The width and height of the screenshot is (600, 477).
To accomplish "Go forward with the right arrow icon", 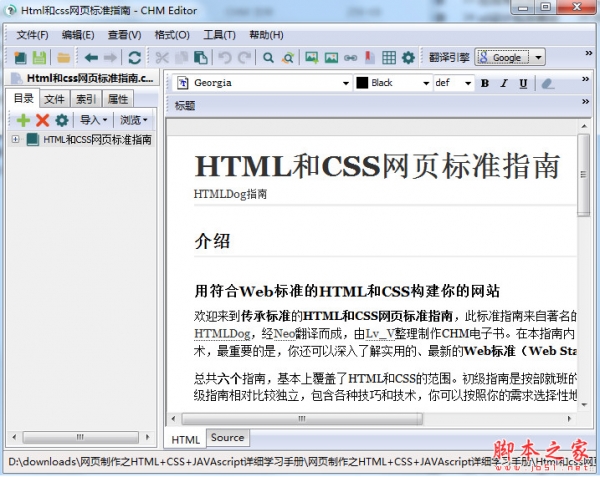I will pos(111,58).
